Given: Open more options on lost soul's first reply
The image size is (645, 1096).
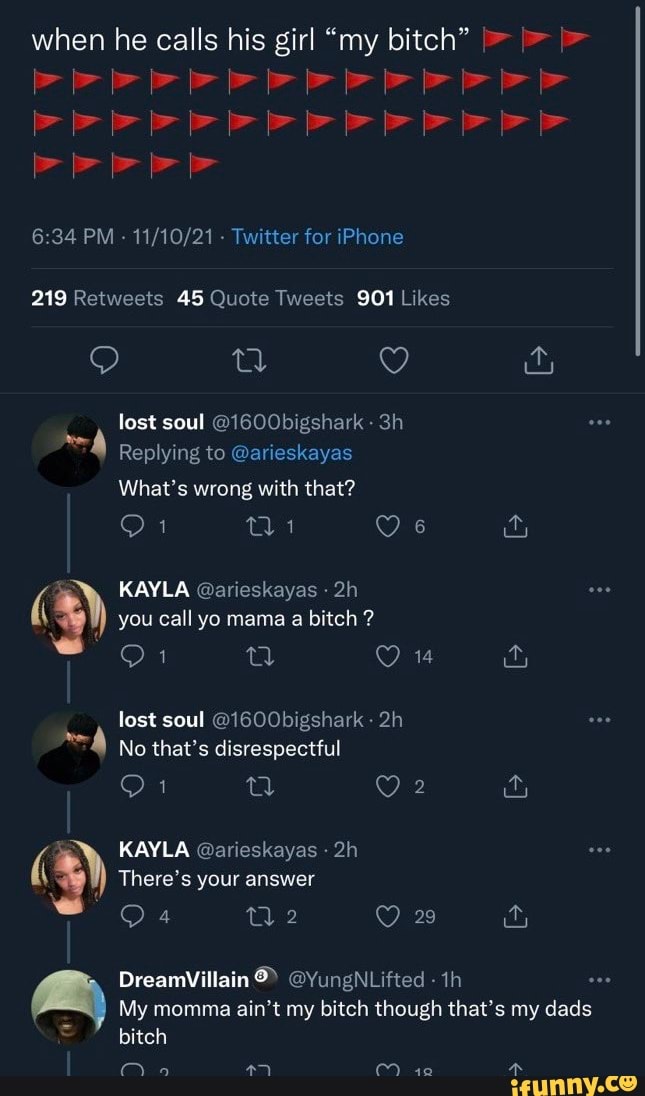Looking at the screenshot, I should (x=600, y=423).
